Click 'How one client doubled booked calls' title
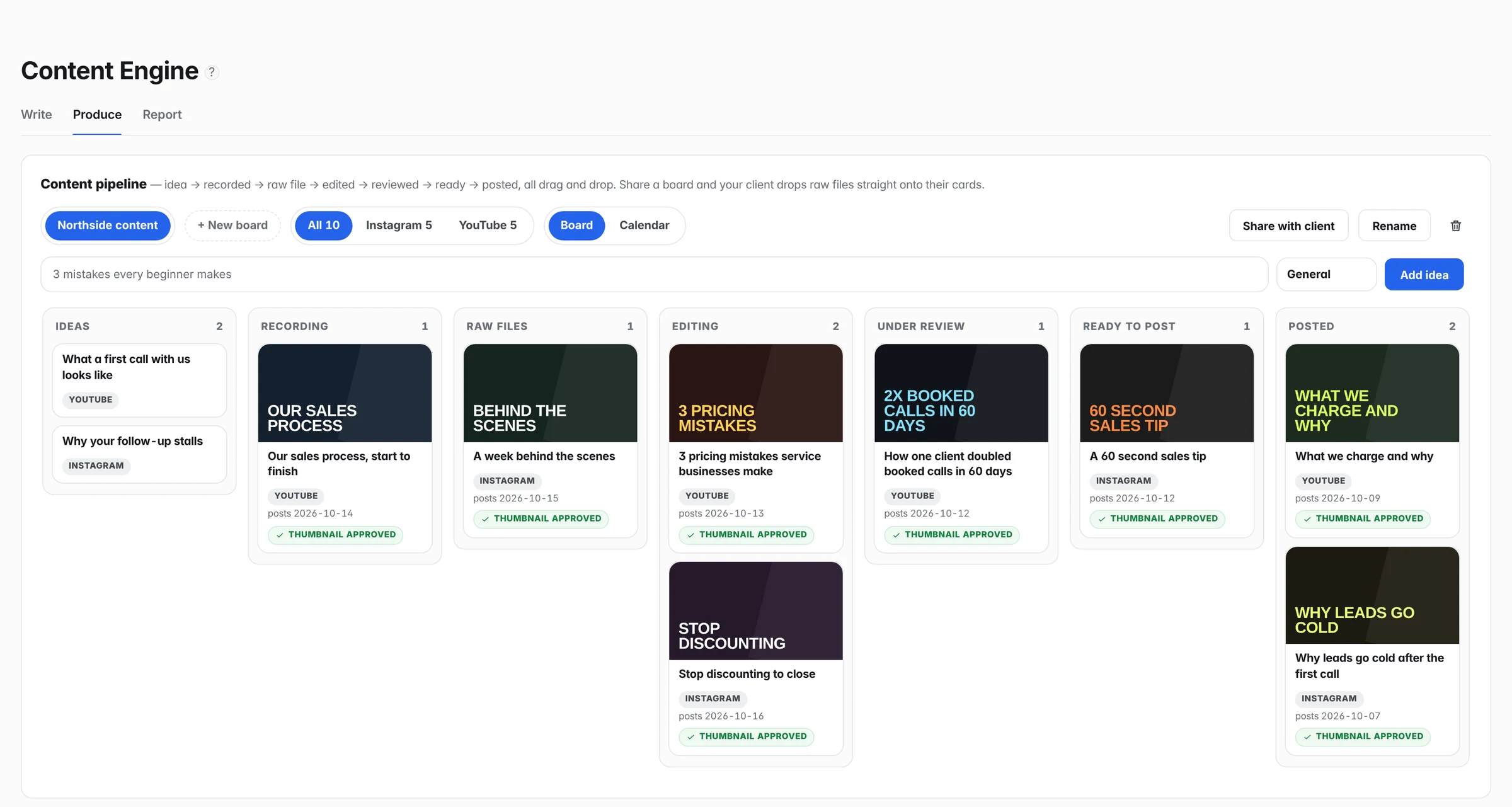Viewport: 1512px width, 807px height. (948, 464)
